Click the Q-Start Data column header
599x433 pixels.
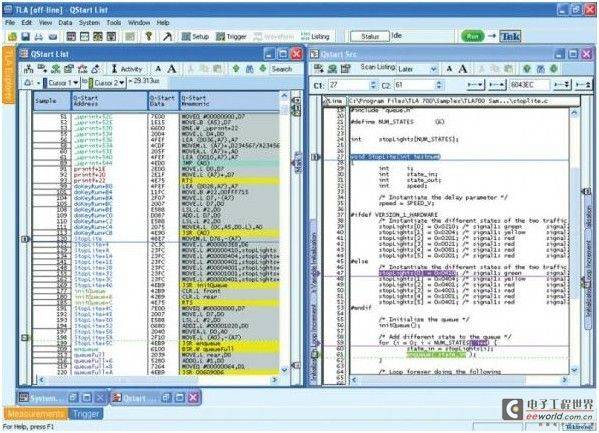click(163, 101)
